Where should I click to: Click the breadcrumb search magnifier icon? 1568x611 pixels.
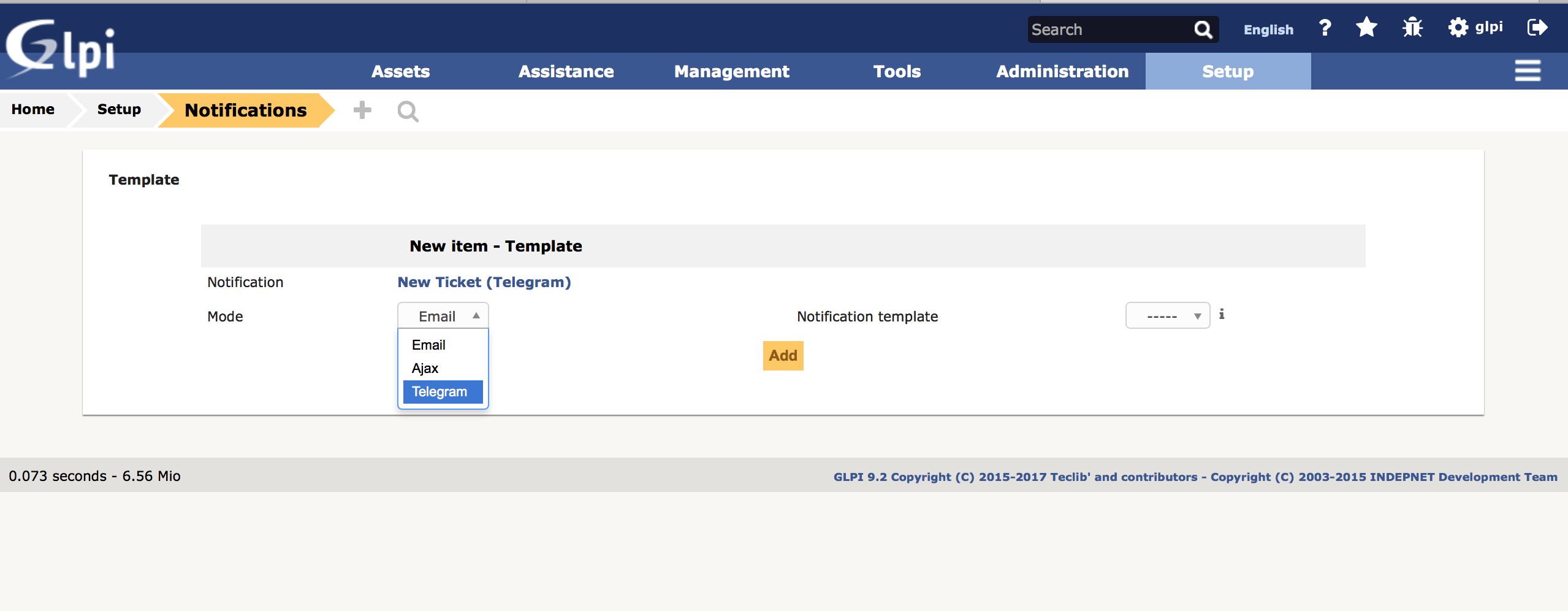(x=408, y=112)
